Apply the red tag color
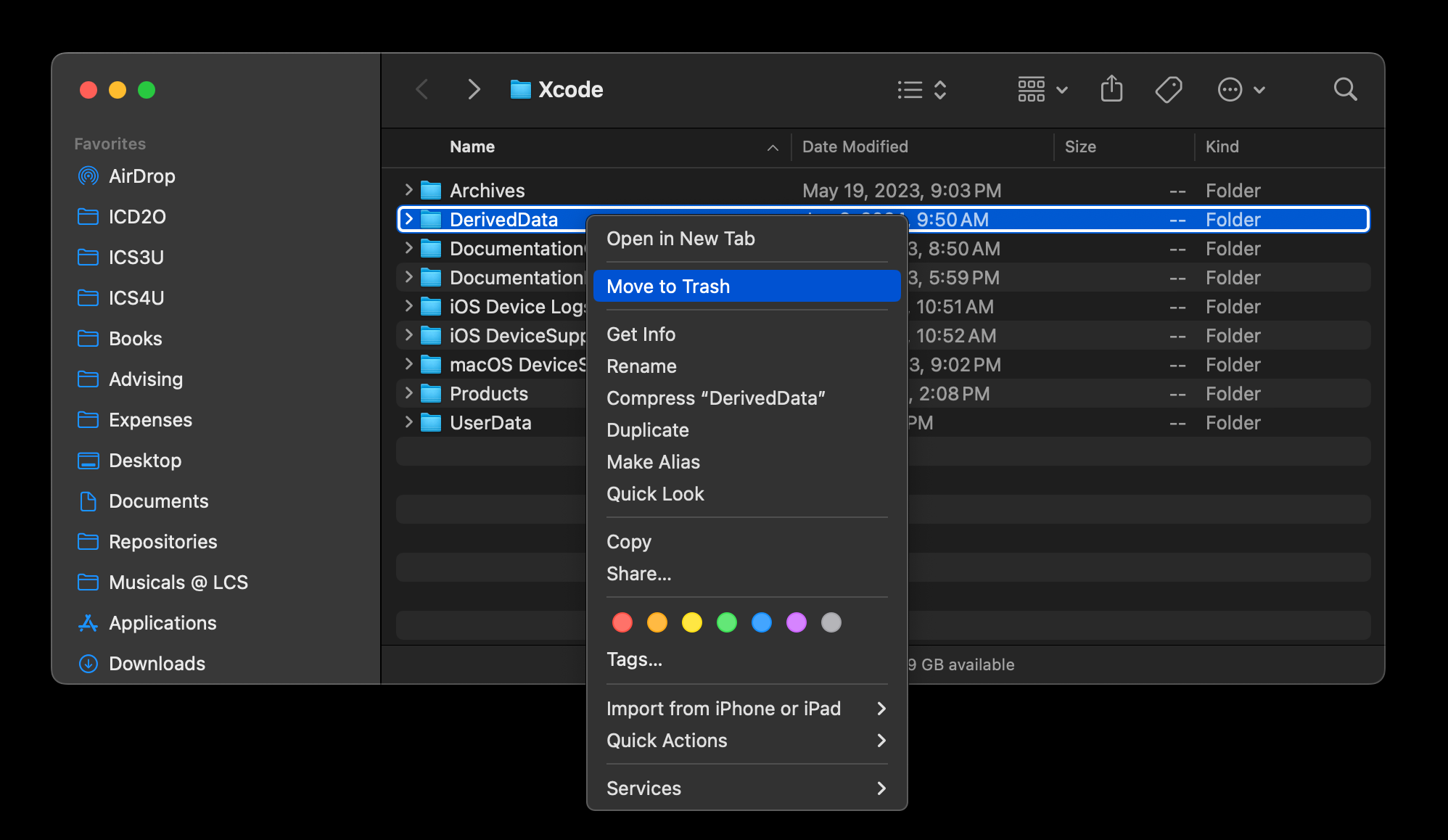The image size is (1448, 840). pyautogui.click(x=622, y=622)
